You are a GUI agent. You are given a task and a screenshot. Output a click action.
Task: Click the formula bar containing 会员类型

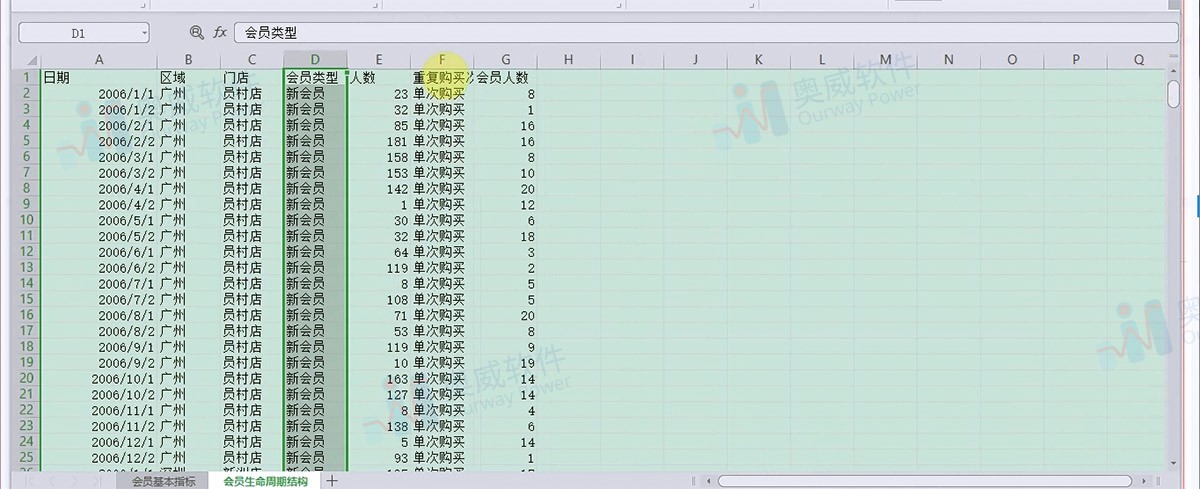706,33
